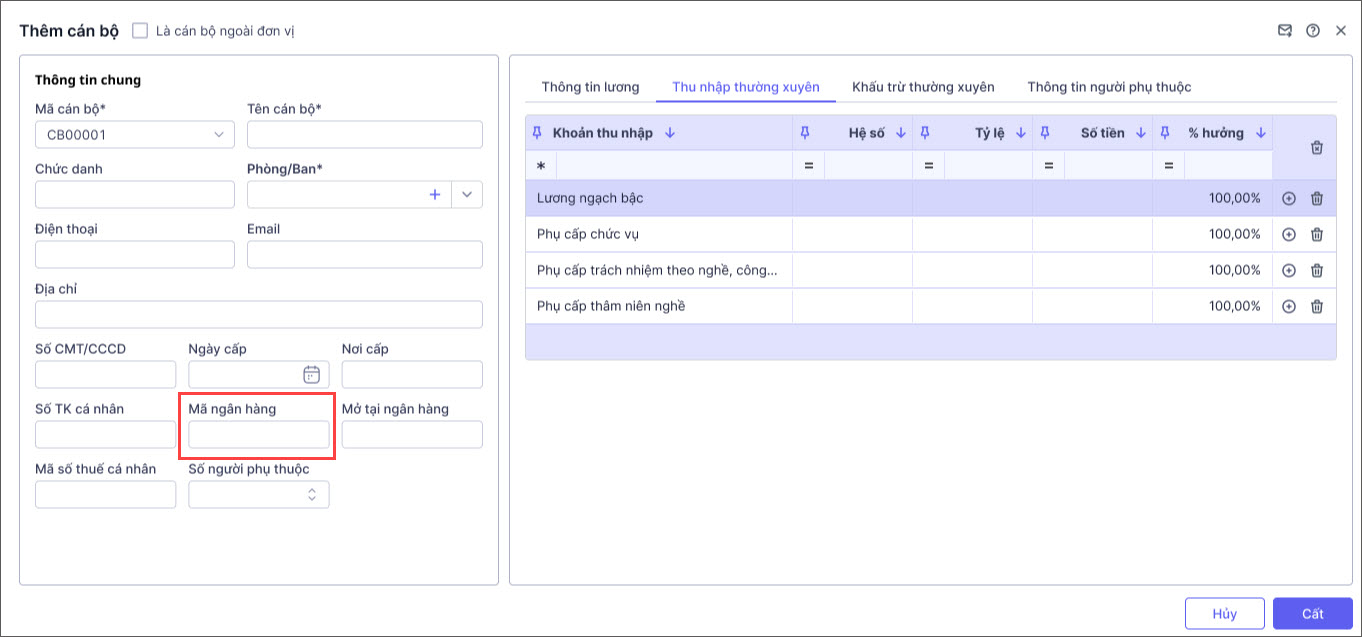Click the Số người phụ thuộc stepper
This screenshot has height=637, width=1362.
(x=312, y=495)
